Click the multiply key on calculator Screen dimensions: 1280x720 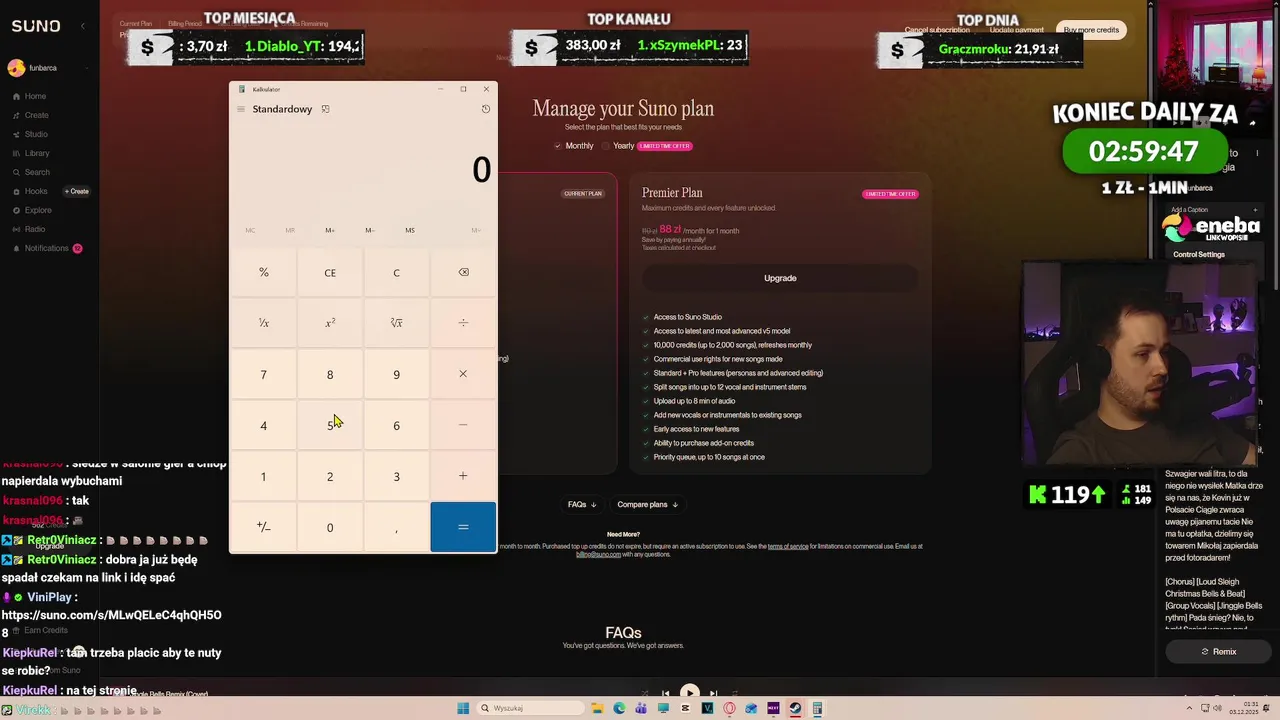(463, 374)
